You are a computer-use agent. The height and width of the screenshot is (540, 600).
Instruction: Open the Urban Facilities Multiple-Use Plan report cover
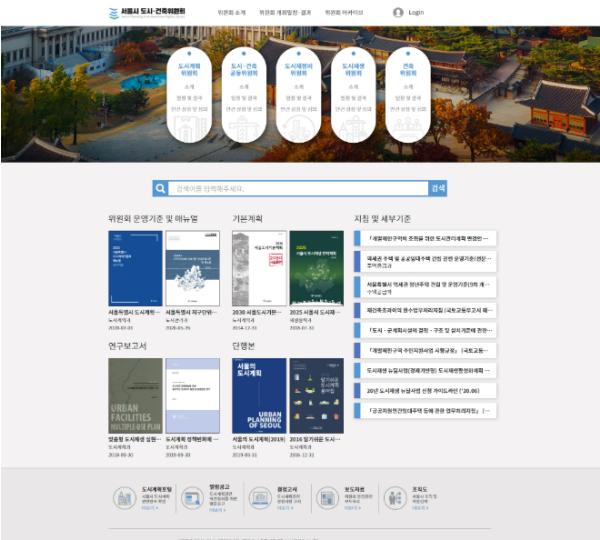click(x=134, y=396)
